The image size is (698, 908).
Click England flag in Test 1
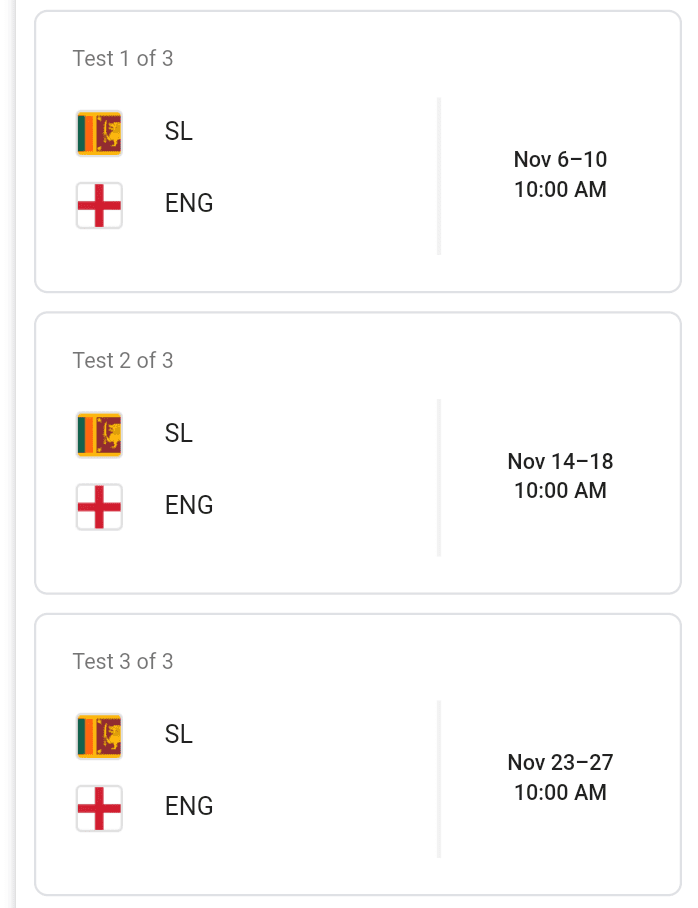tap(99, 205)
